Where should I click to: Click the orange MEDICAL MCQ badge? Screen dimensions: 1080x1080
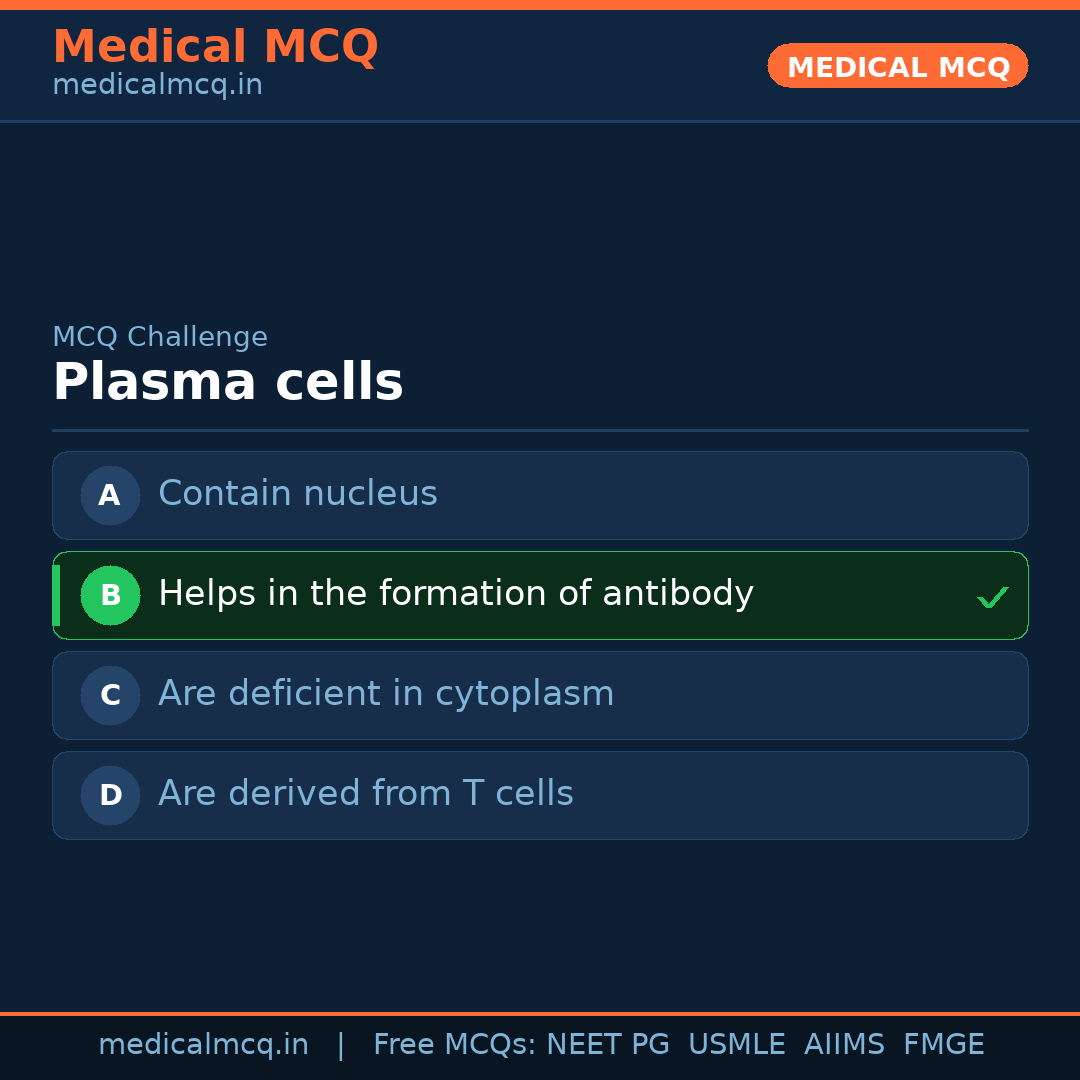coord(897,66)
